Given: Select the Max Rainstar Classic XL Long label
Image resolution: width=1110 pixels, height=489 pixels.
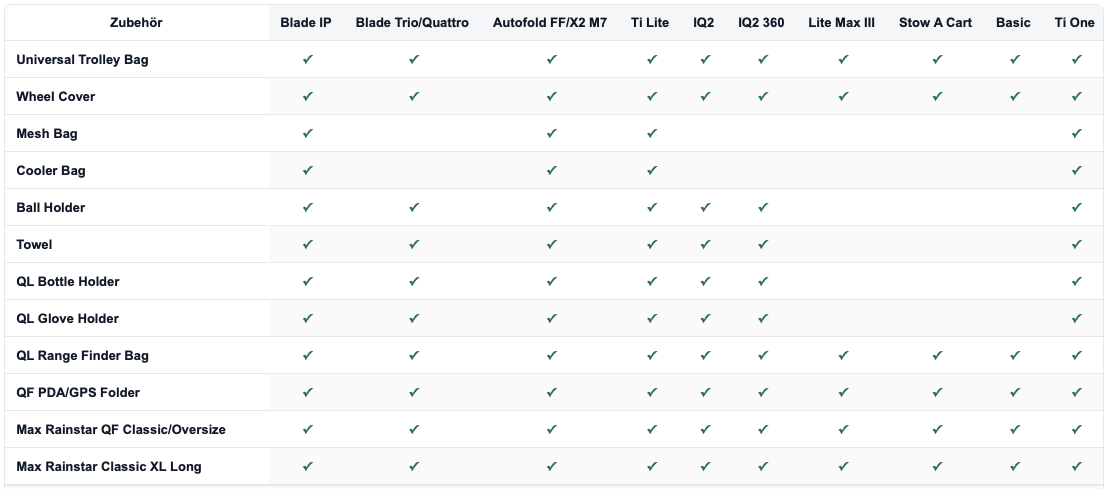Looking at the screenshot, I should point(109,466).
